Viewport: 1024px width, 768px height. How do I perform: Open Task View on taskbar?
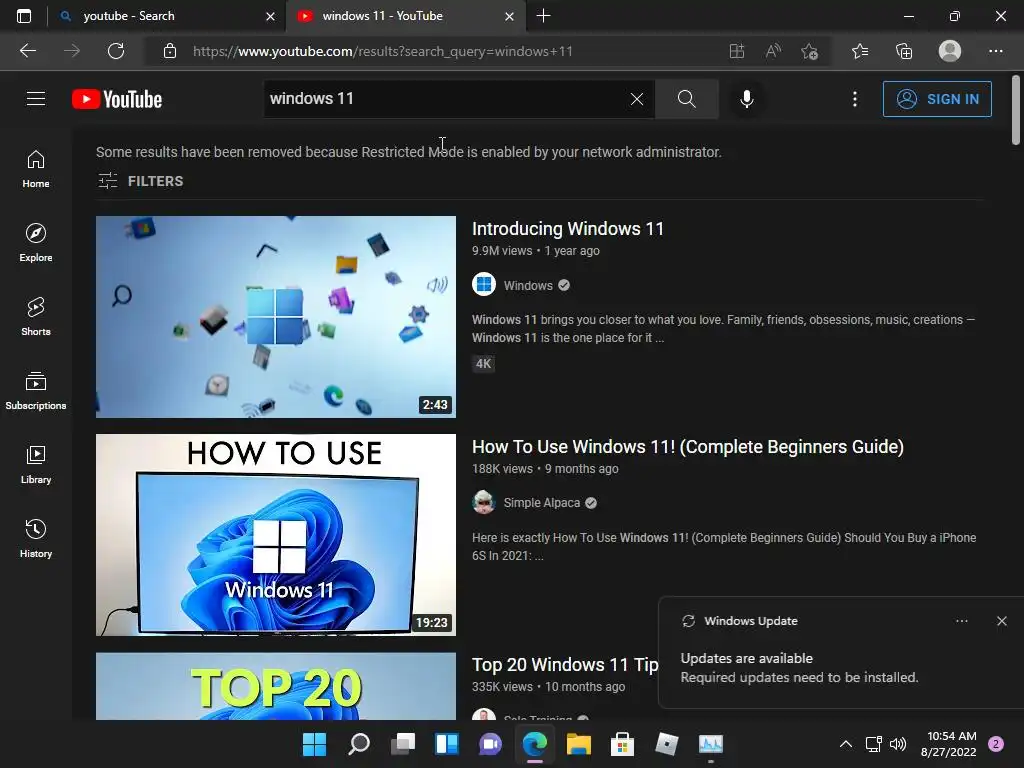tap(403, 744)
